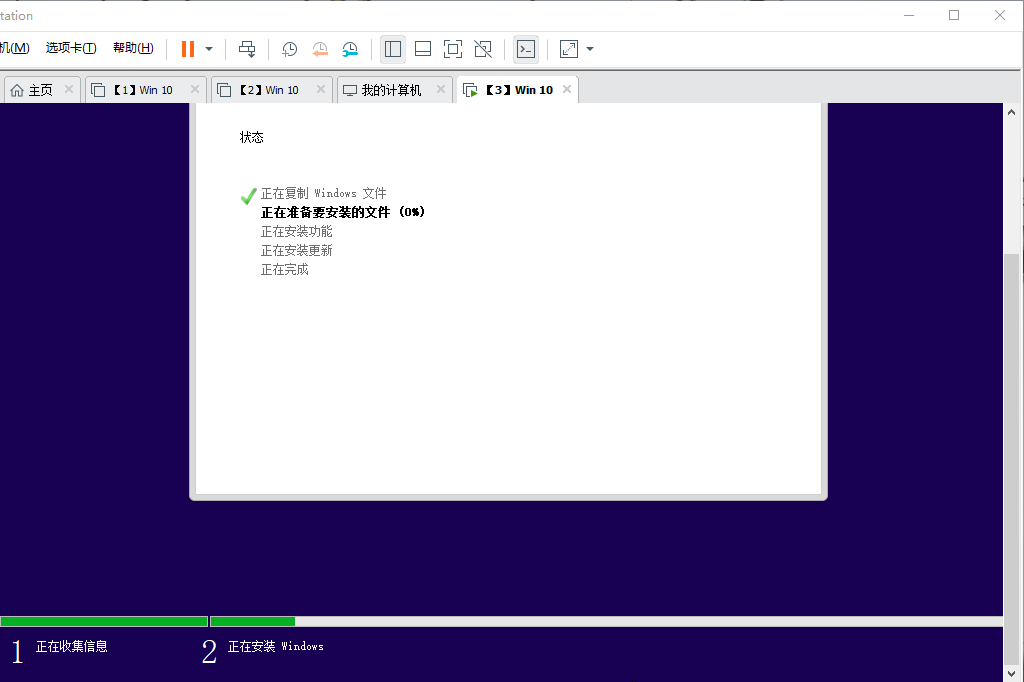The height and width of the screenshot is (682, 1024).
Task: Toggle the thumbnail bar view
Action: [x=423, y=49]
